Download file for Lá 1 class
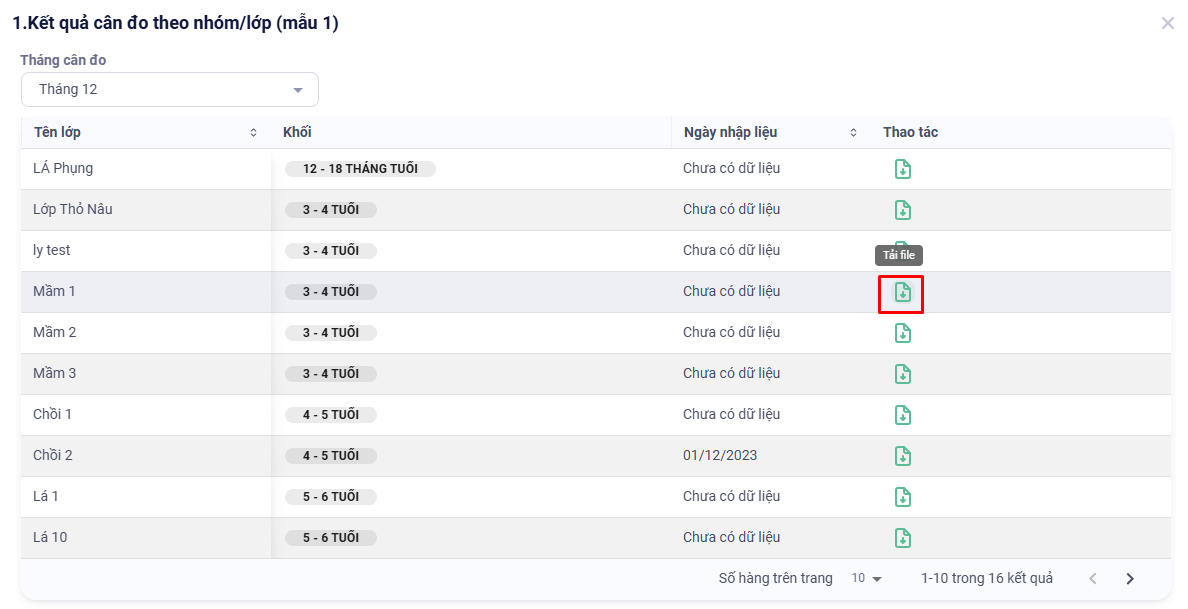This screenshot has height=609, width=1188. point(902,497)
